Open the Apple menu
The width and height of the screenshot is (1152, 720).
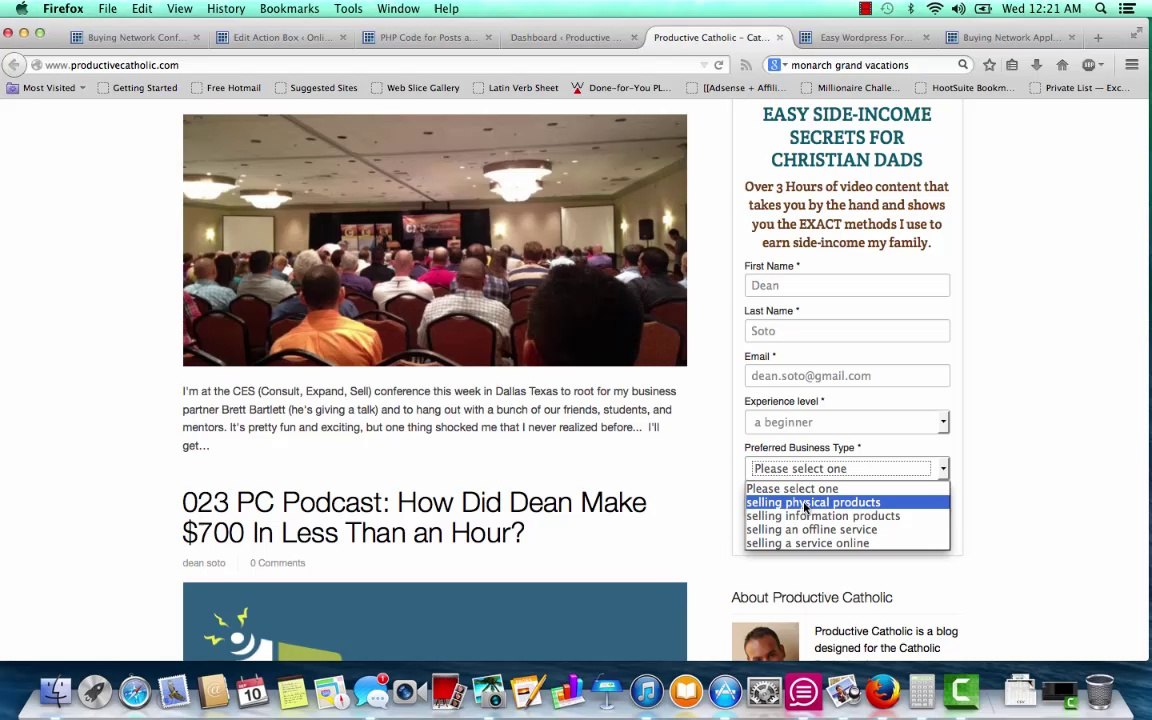21,9
